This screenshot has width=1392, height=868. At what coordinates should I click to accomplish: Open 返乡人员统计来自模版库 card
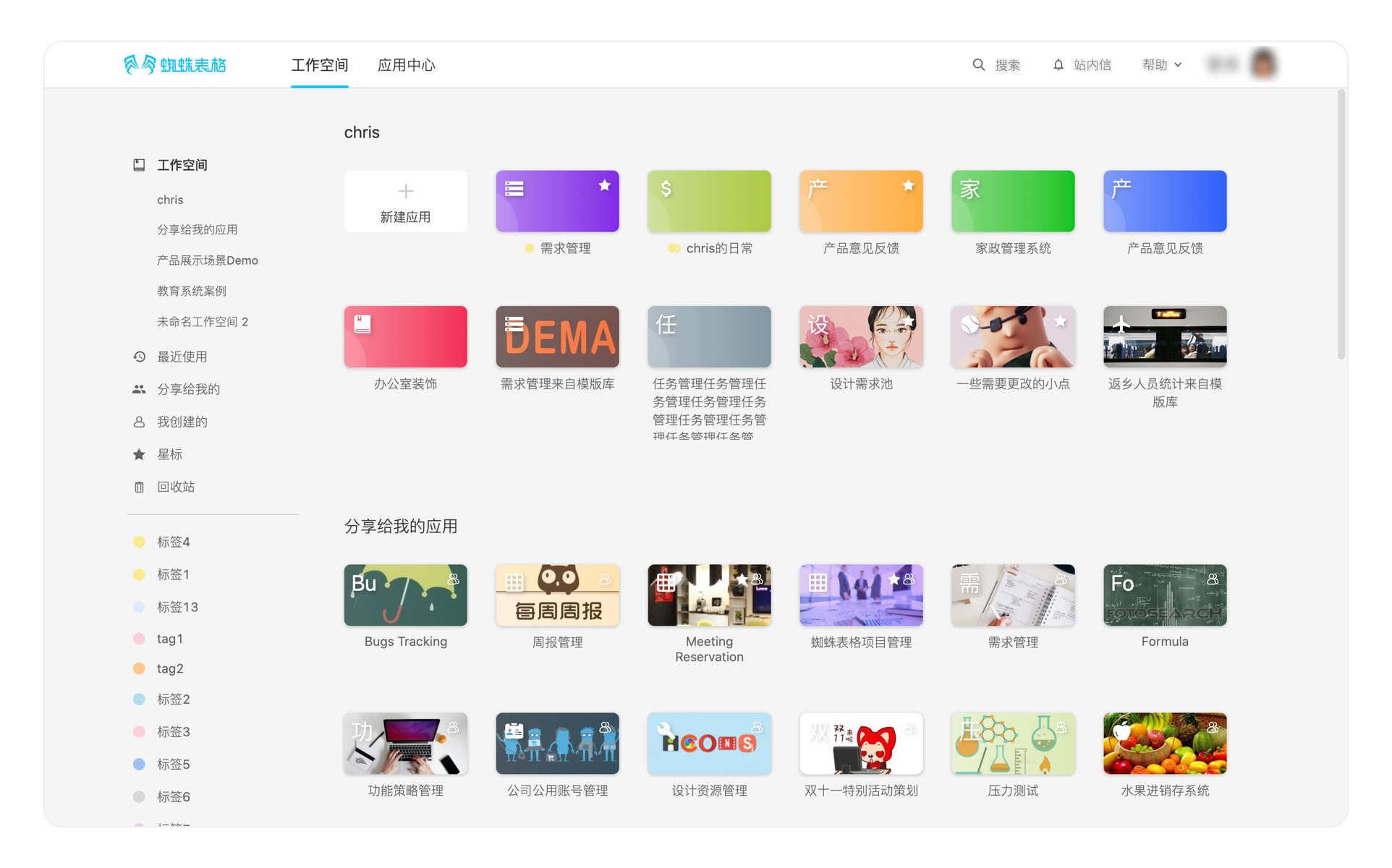pyautogui.click(x=1165, y=336)
